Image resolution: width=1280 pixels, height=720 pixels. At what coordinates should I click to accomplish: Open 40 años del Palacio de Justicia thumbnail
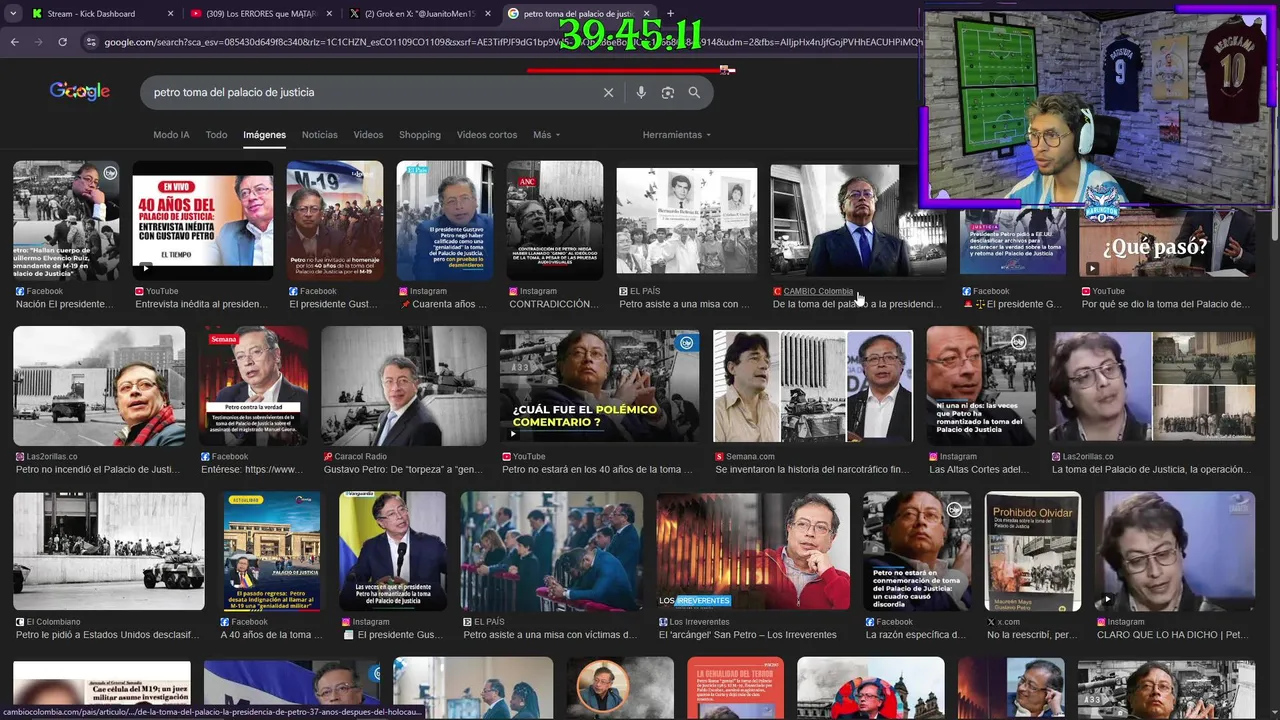click(x=203, y=221)
